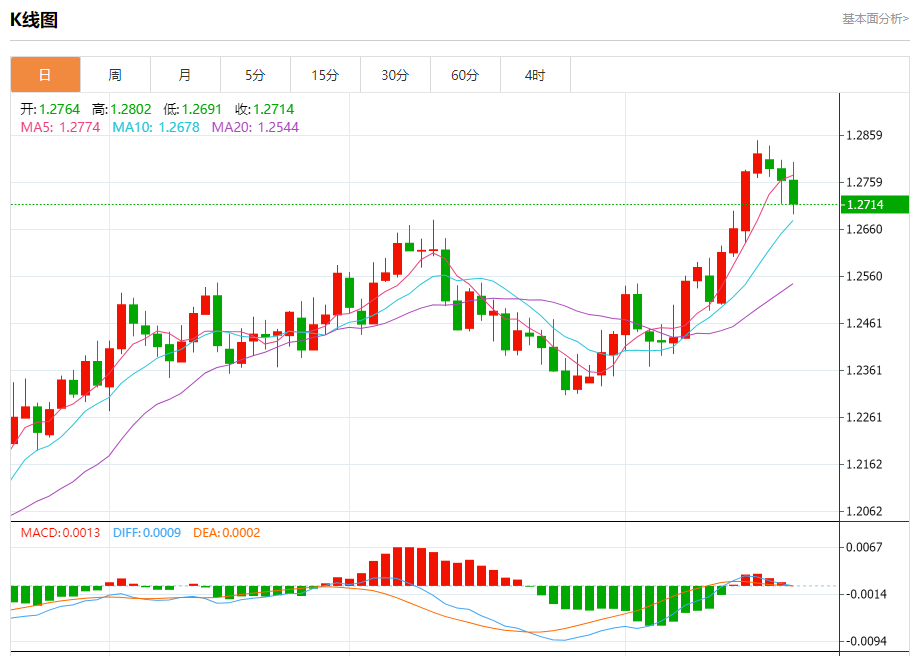This screenshot has height=656, width=914.
Task: Select the 日 daily chart tab
Action: pos(45,75)
